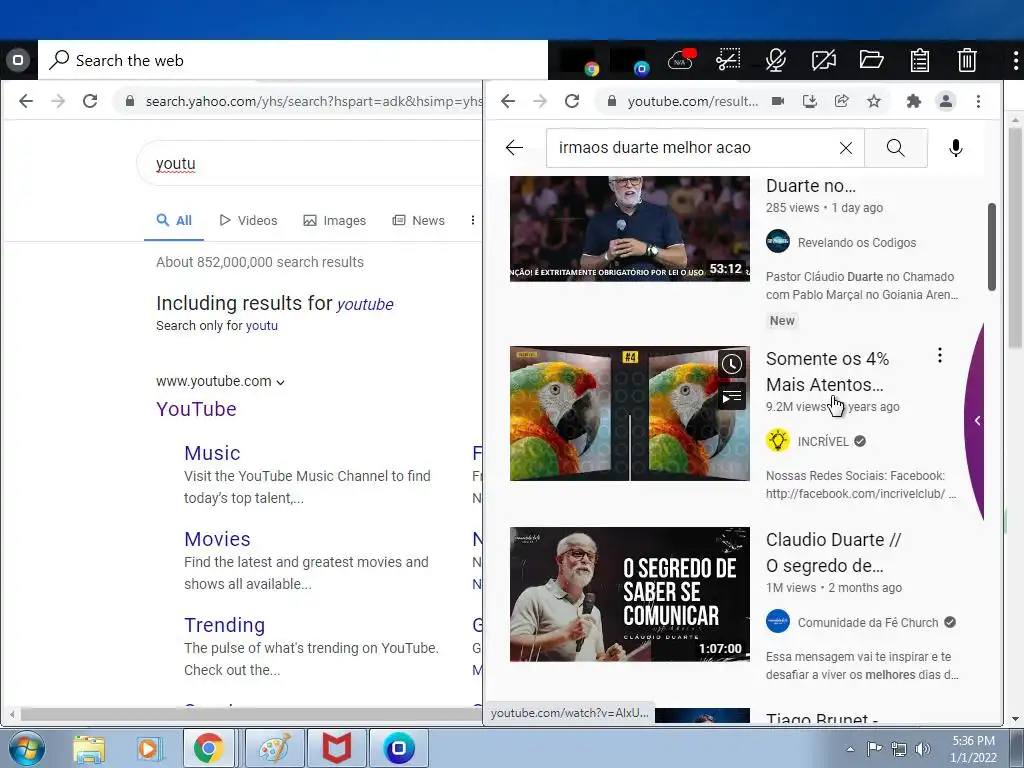Viewport: 1024px width, 768px height.
Task: Open Comunidade da Fé Church channel name
Action: 868,622
